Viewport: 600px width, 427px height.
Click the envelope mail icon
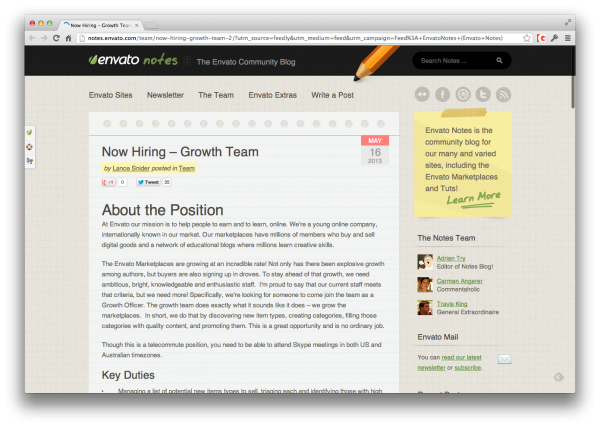coord(504,359)
